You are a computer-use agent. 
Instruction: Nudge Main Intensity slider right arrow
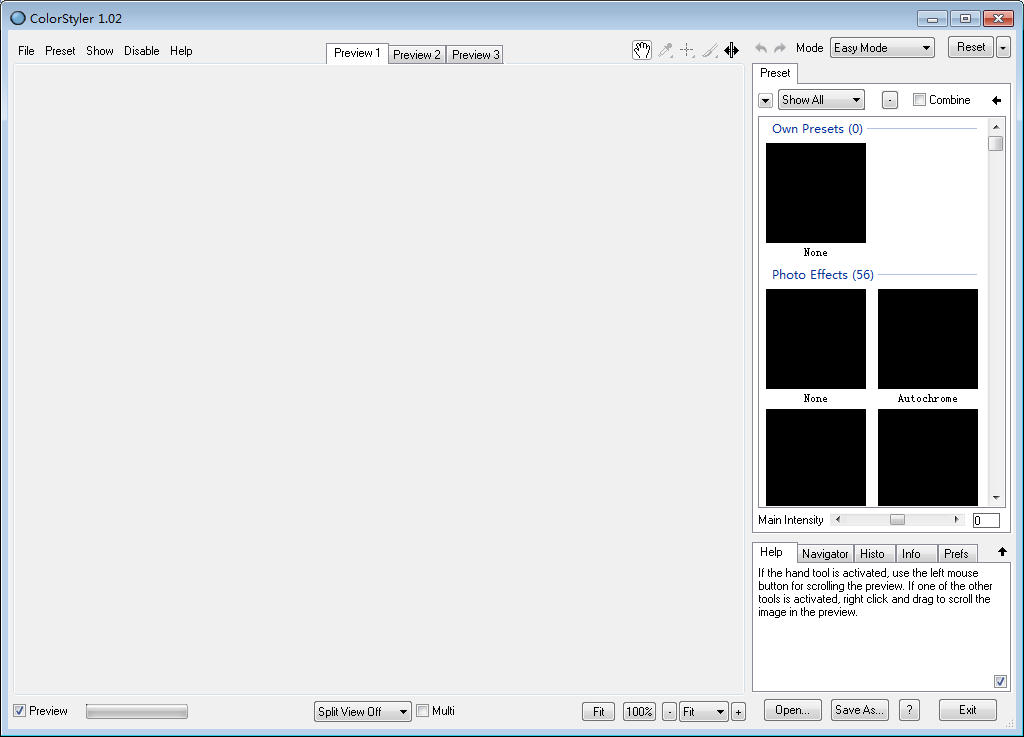(x=957, y=520)
